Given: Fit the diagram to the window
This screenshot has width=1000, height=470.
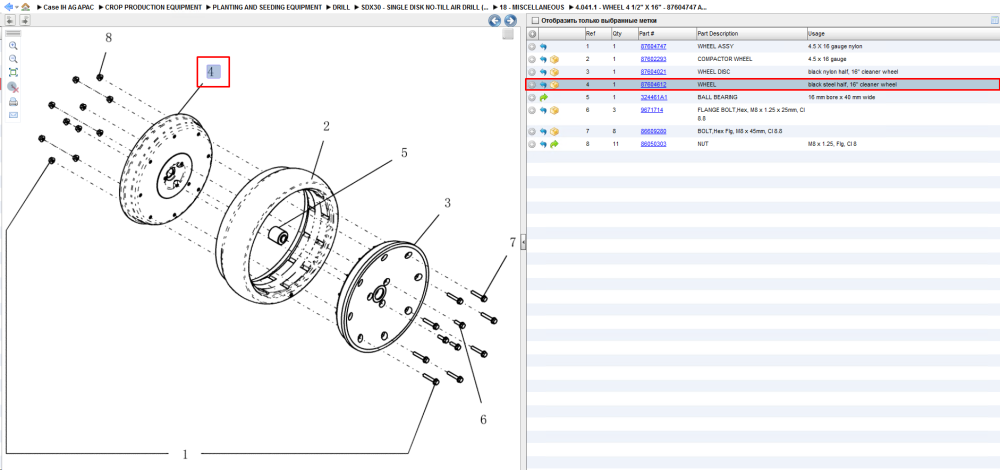Looking at the screenshot, I should click(x=13, y=72).
